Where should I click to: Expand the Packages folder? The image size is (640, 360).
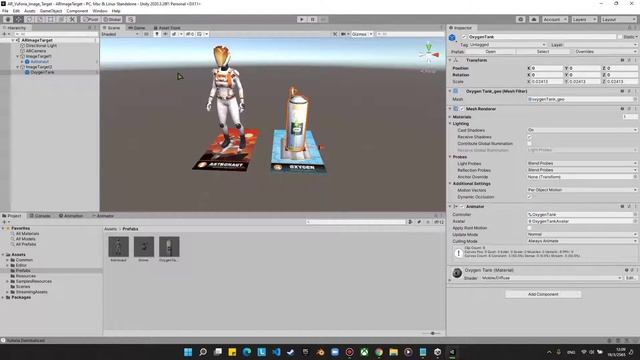[3, 298]
